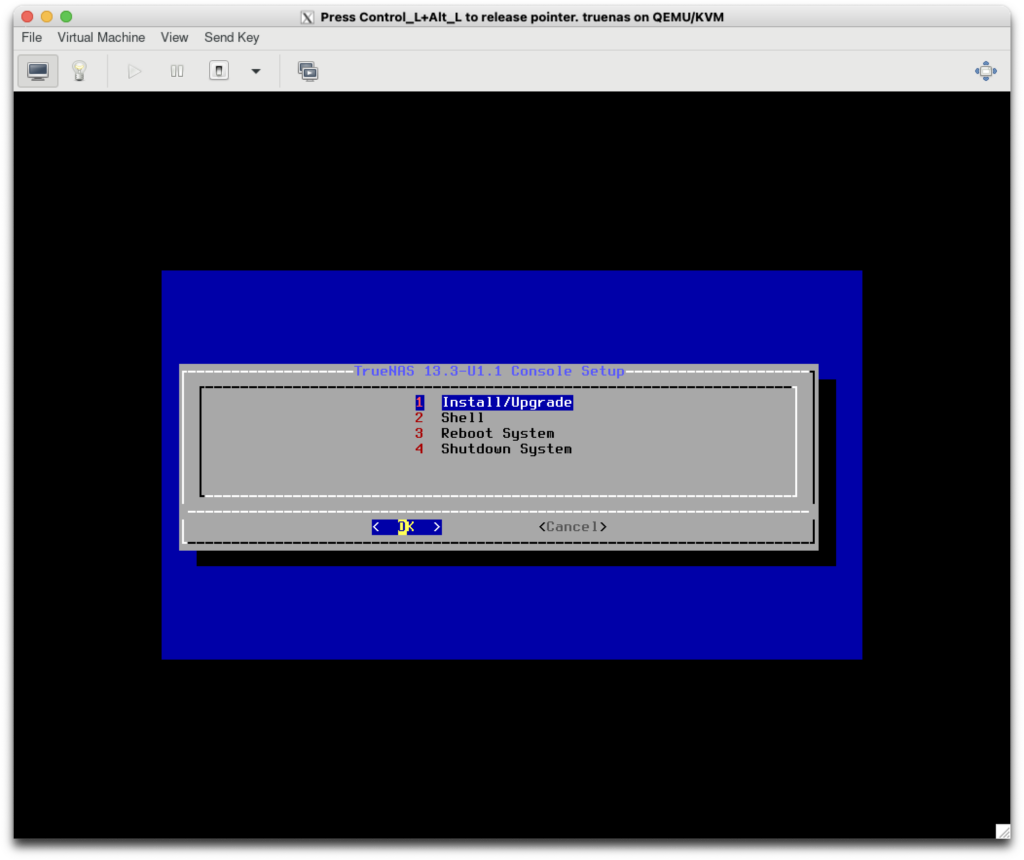Open the View menu

[174, 37]
